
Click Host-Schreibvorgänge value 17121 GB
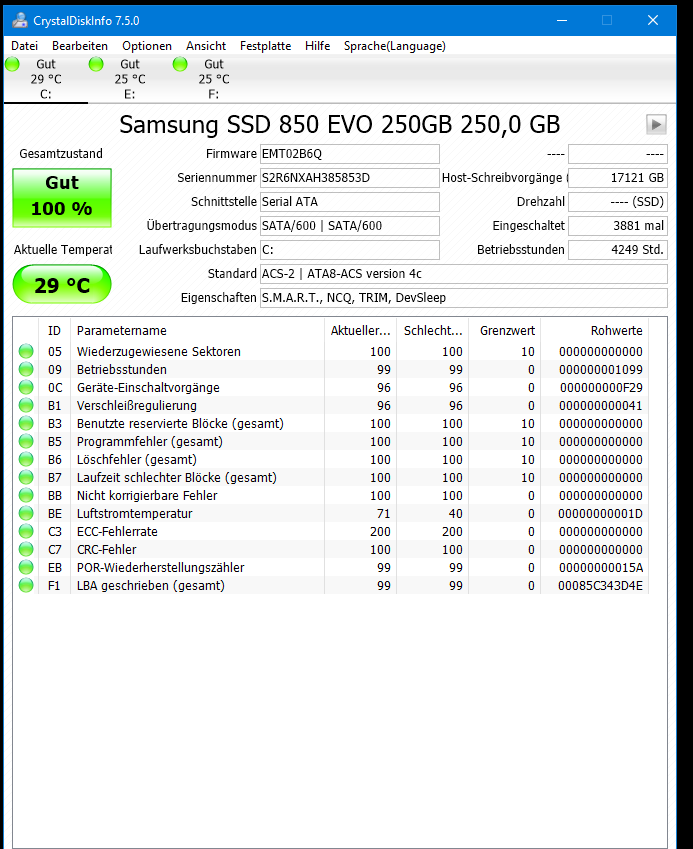[618, 178]
